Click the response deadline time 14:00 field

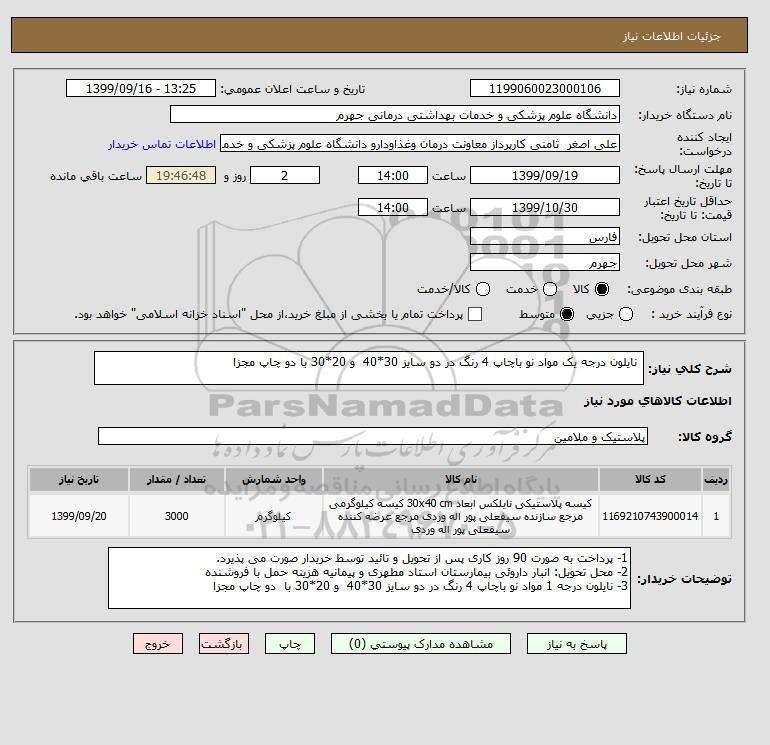point(393,175)
